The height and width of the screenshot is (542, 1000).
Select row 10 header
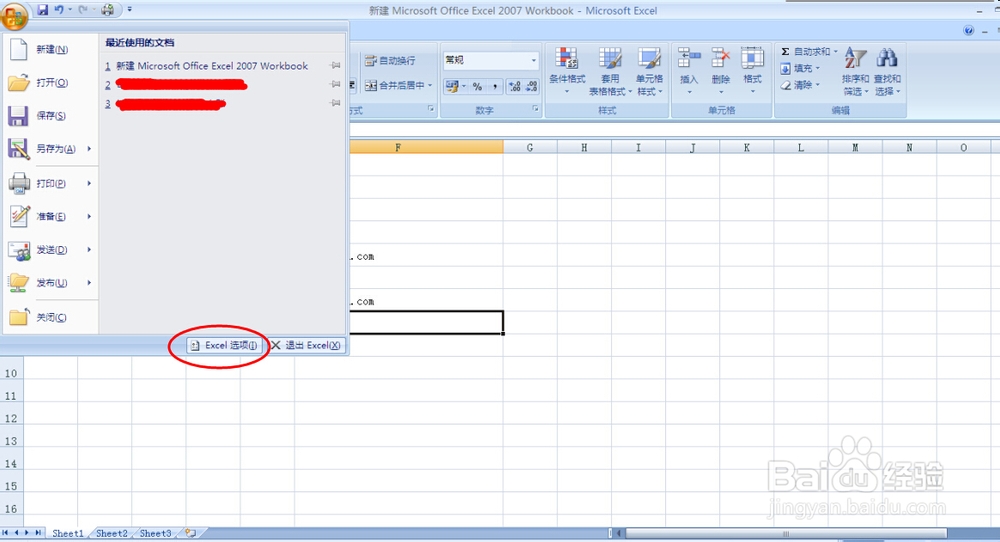11,374
